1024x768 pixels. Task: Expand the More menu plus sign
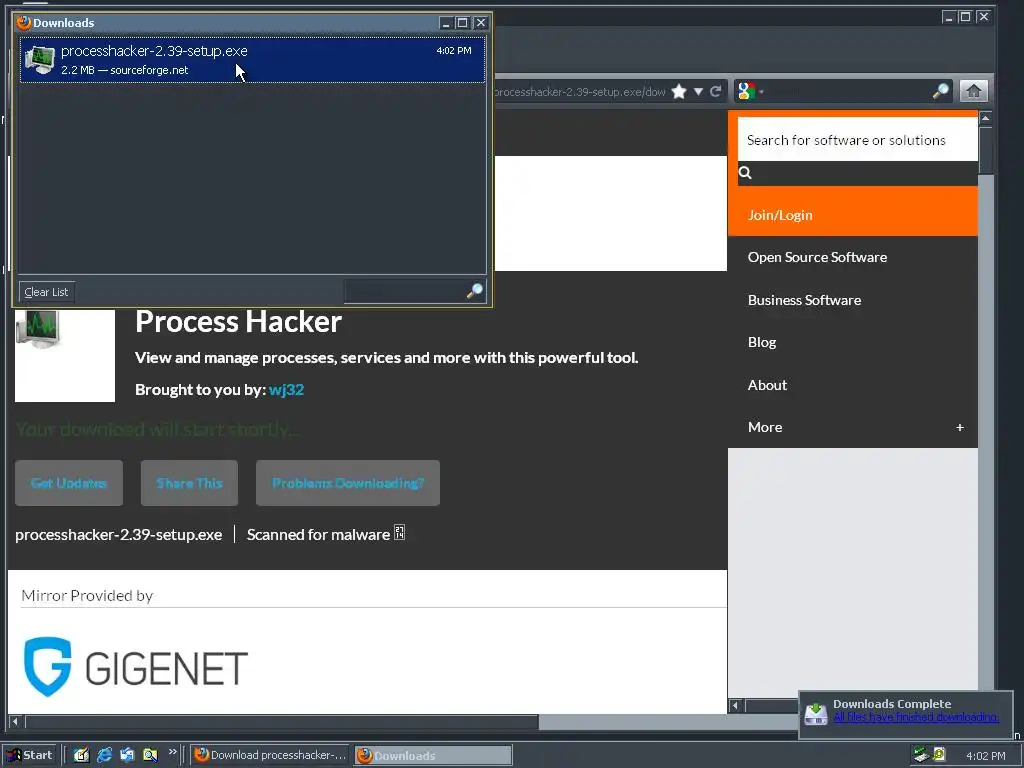959,427
